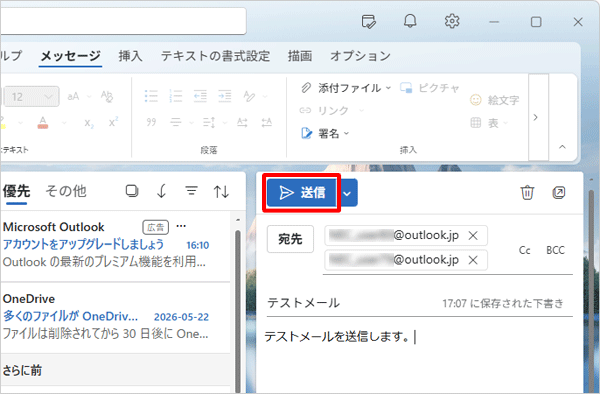The height and width of the screenshot is (394, 600).
Task: Click the search box at top
Action: [x=123, y=21]
